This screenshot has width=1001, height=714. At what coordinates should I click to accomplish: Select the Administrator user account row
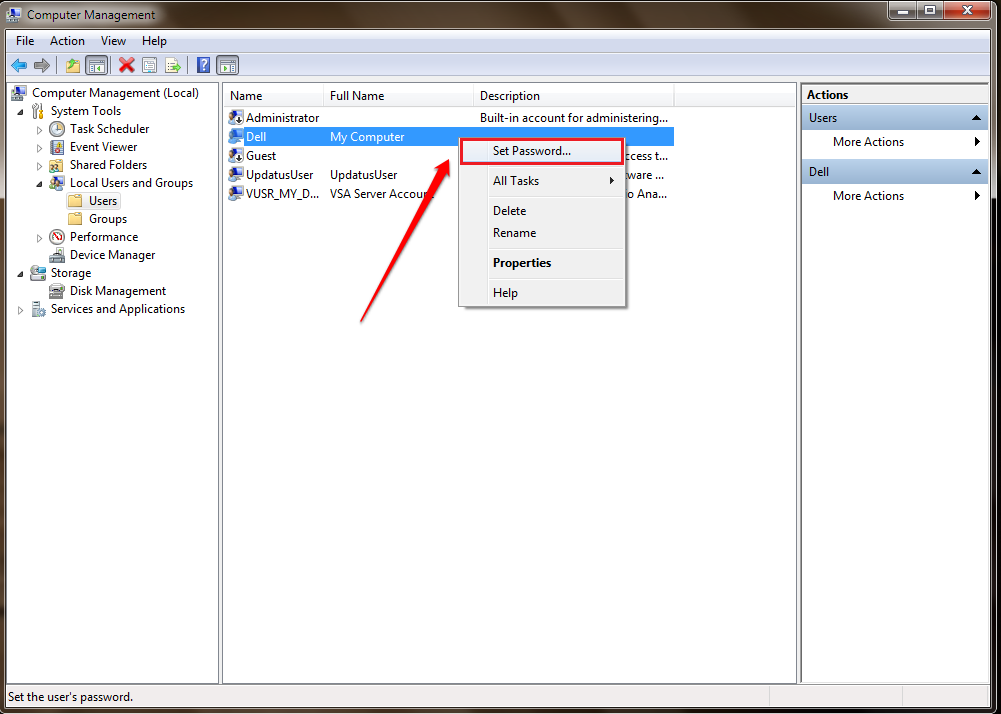pos(282,118)
